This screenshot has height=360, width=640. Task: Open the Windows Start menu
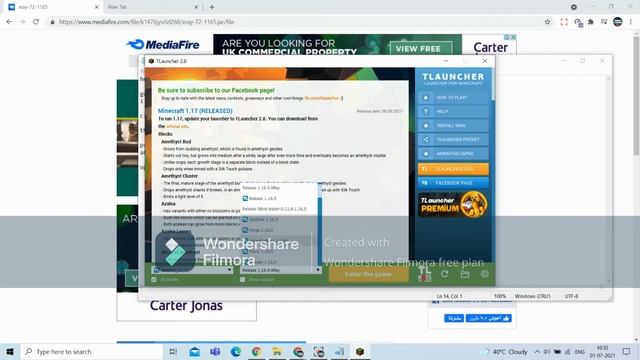click(10, 351)
